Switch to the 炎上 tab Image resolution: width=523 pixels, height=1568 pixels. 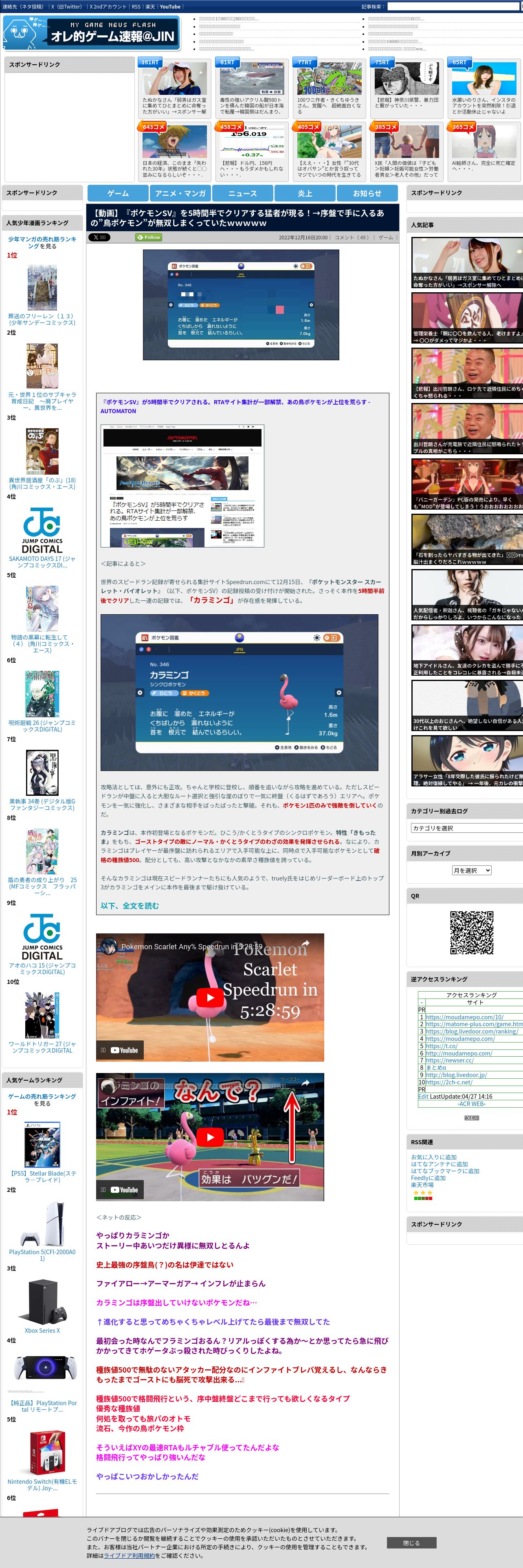(305, 194)
